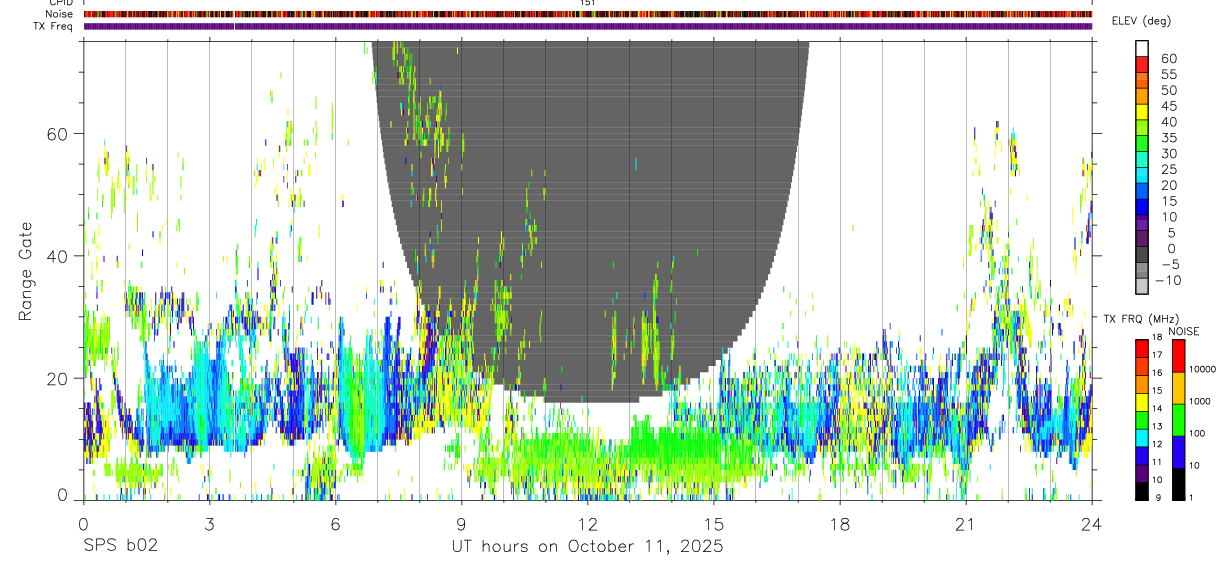Click the white top segment of the ELEV color bar
Image resolution: width=1228 pixels, height=567 pixels.
tap(1142, 49)
